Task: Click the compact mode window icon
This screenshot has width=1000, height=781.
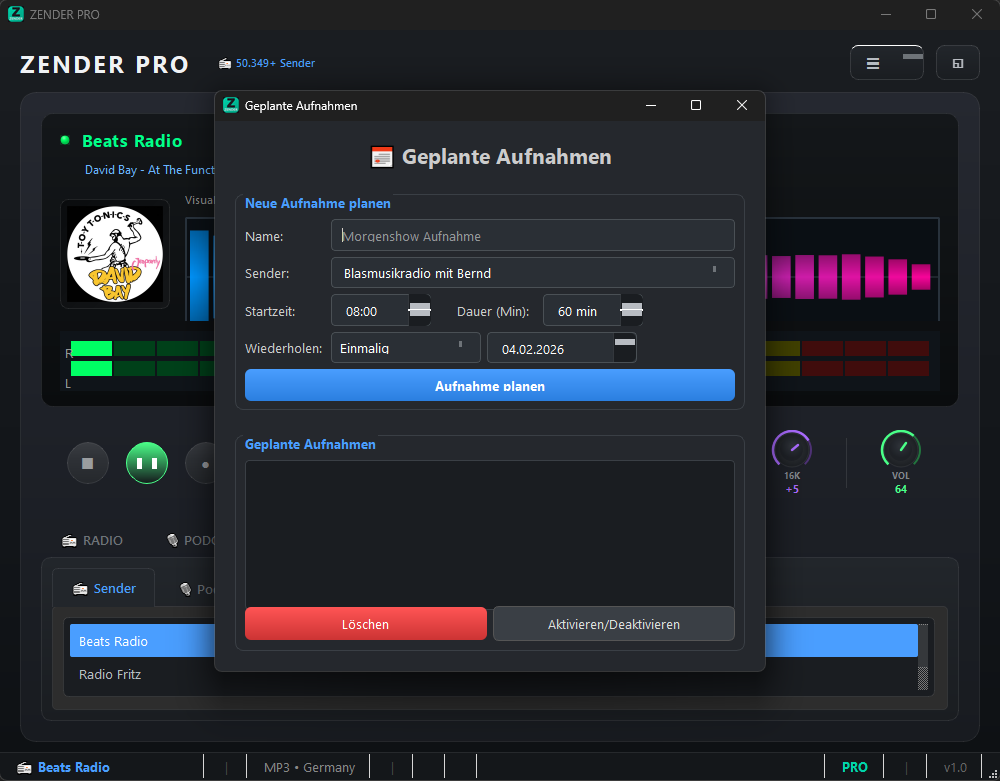Action: pyautogui.click(x=957, y=63)
